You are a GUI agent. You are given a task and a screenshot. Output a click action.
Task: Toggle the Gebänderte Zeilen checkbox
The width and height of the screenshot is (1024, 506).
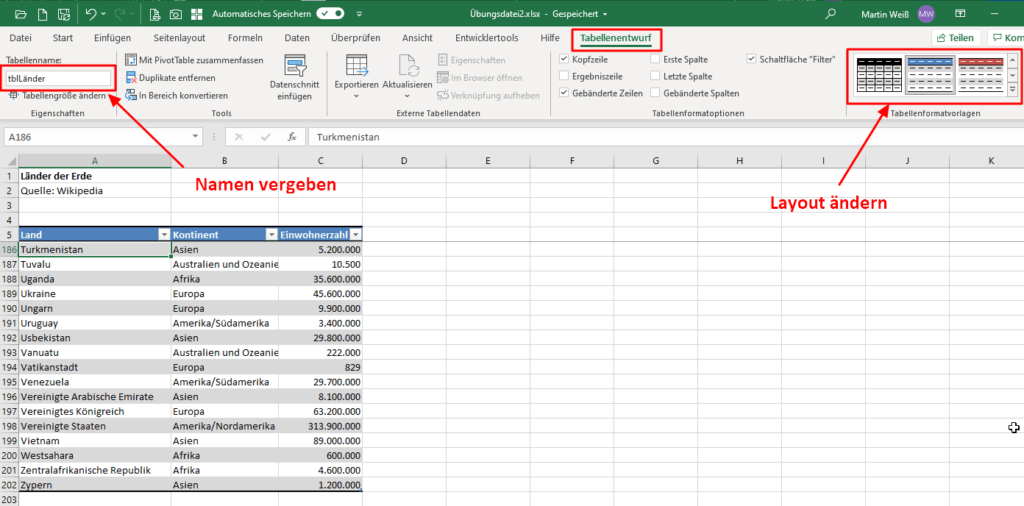[564, 93]
